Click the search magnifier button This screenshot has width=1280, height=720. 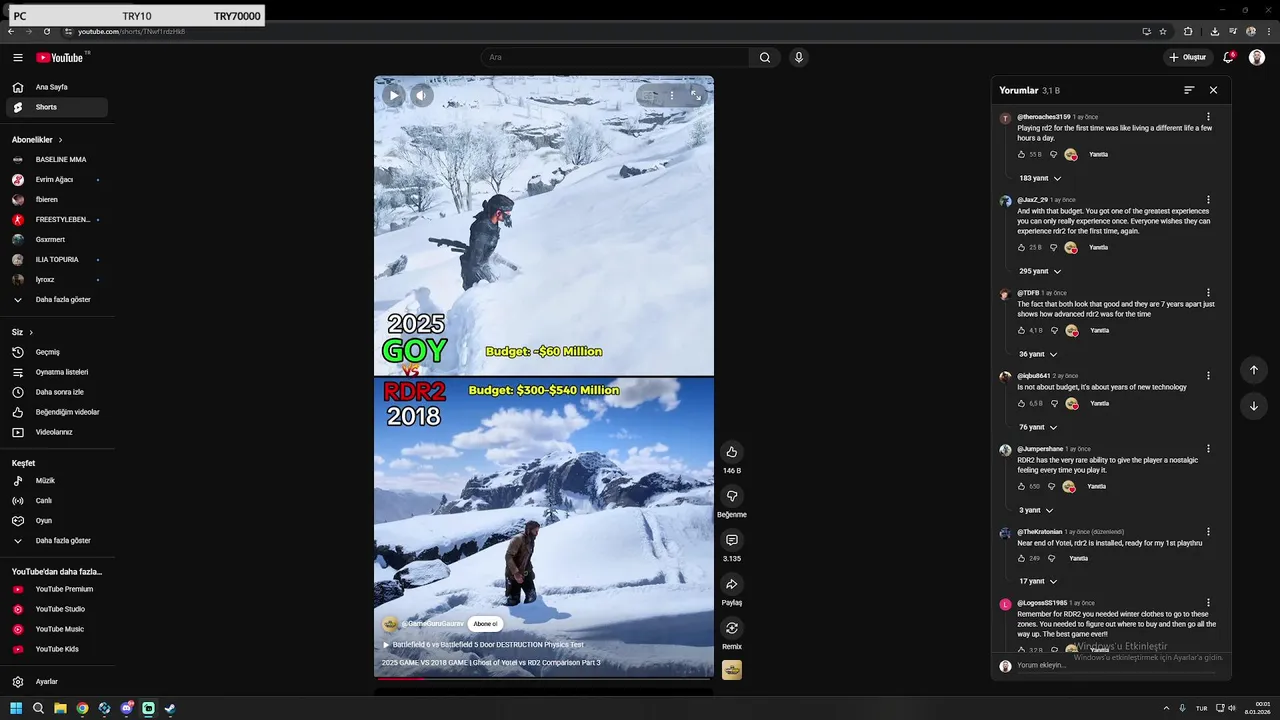765,57
